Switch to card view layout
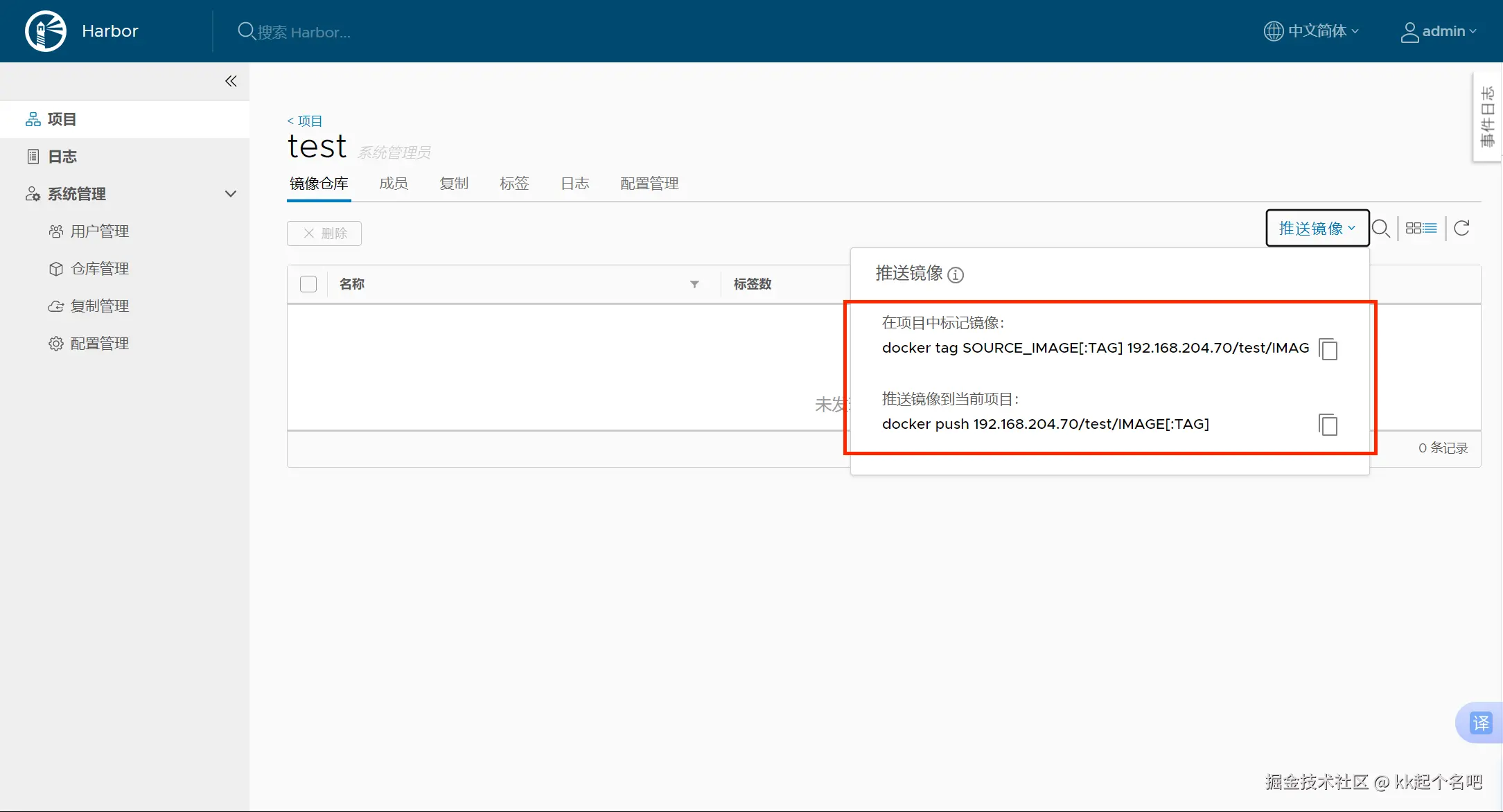 pyautogui.click(x=1413, y=228)
